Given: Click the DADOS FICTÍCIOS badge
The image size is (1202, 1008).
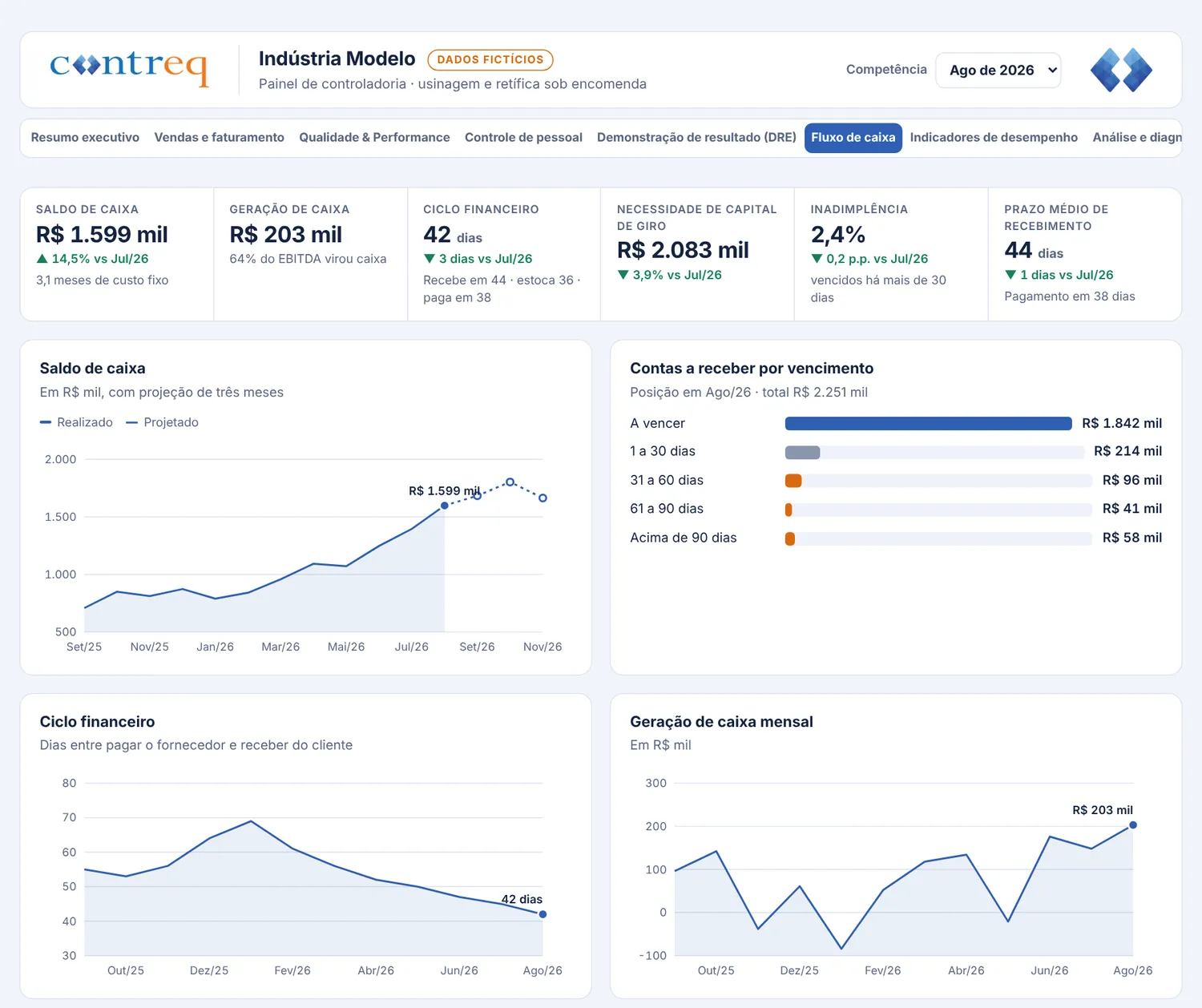Looking at the screenshot, I should (490, 60).
